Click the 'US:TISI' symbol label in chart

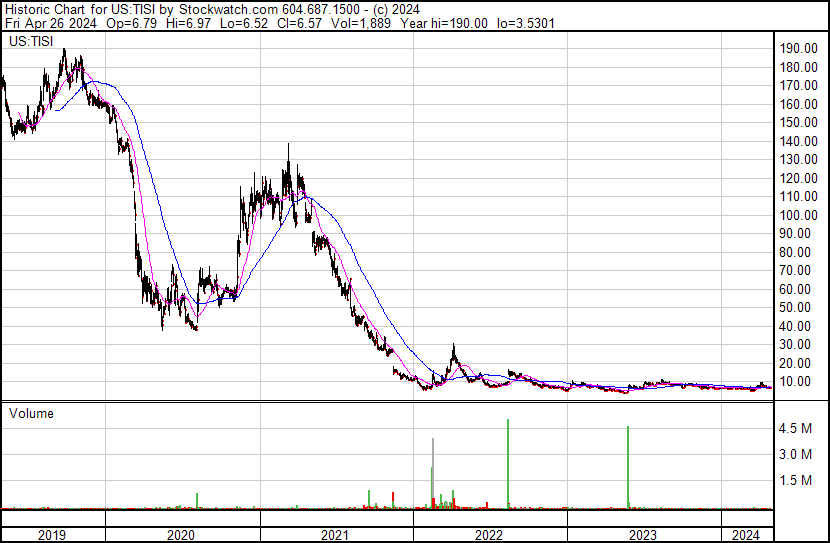[x=31, y=41]
